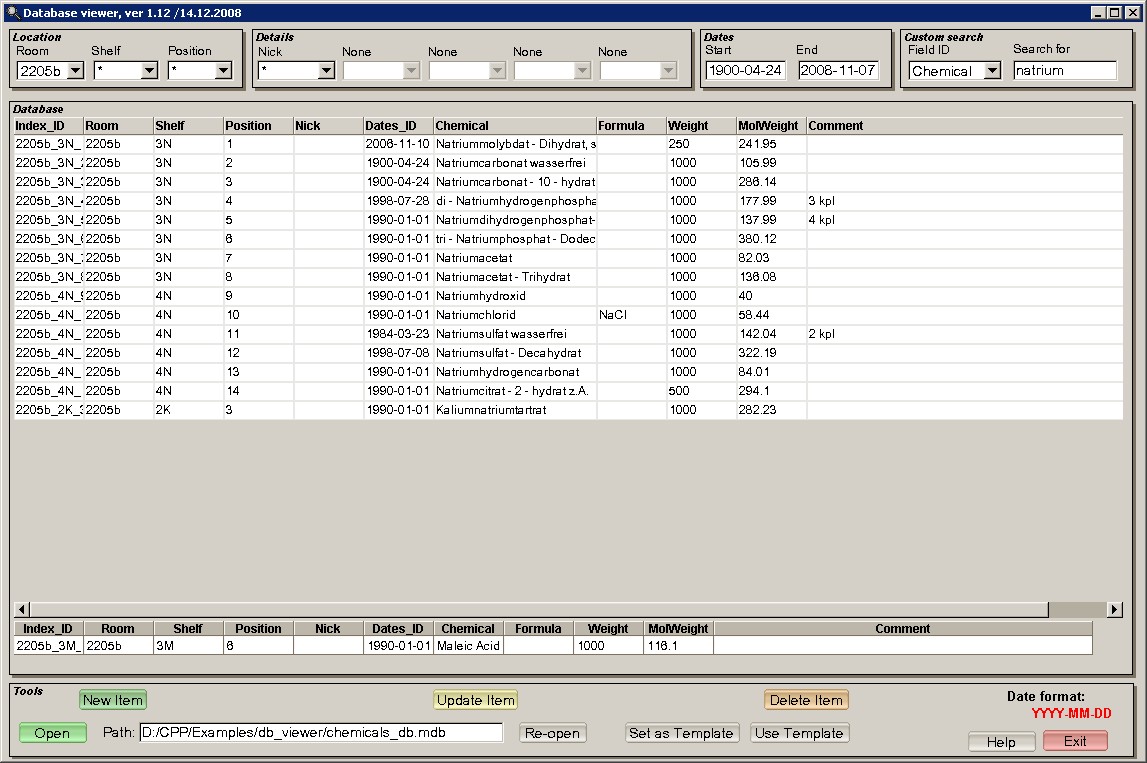
Task: Click the database Path input field
Action: pyautogui.click(x=321, y=732)
